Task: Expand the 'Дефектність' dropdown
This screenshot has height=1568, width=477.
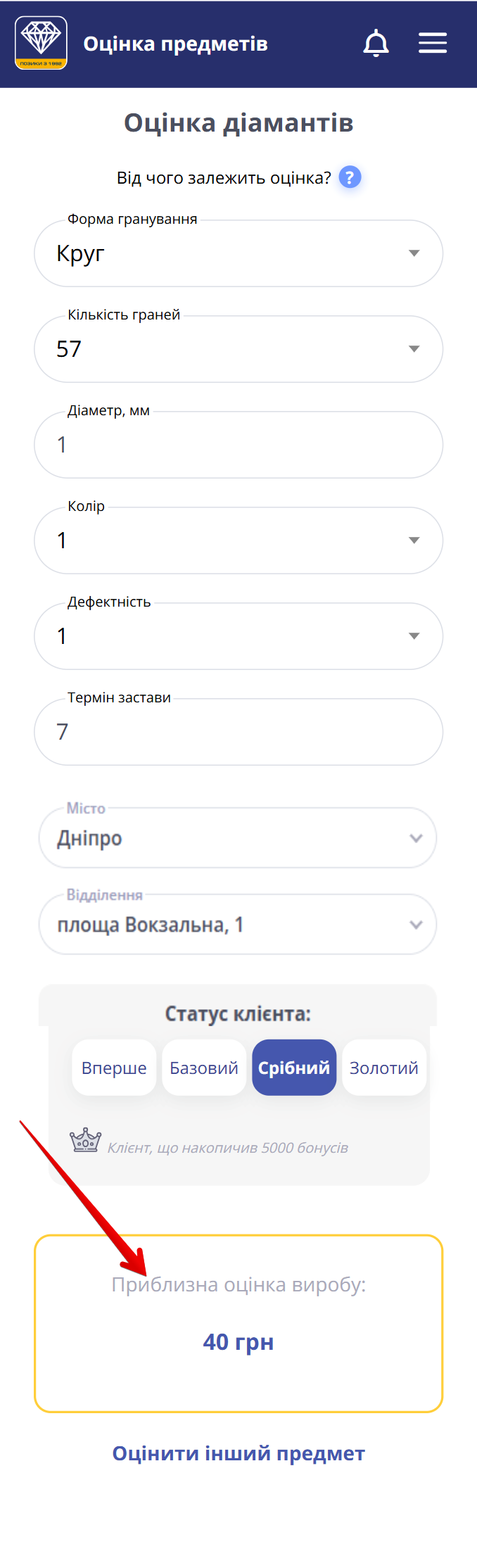Action: tap(414, 636)
